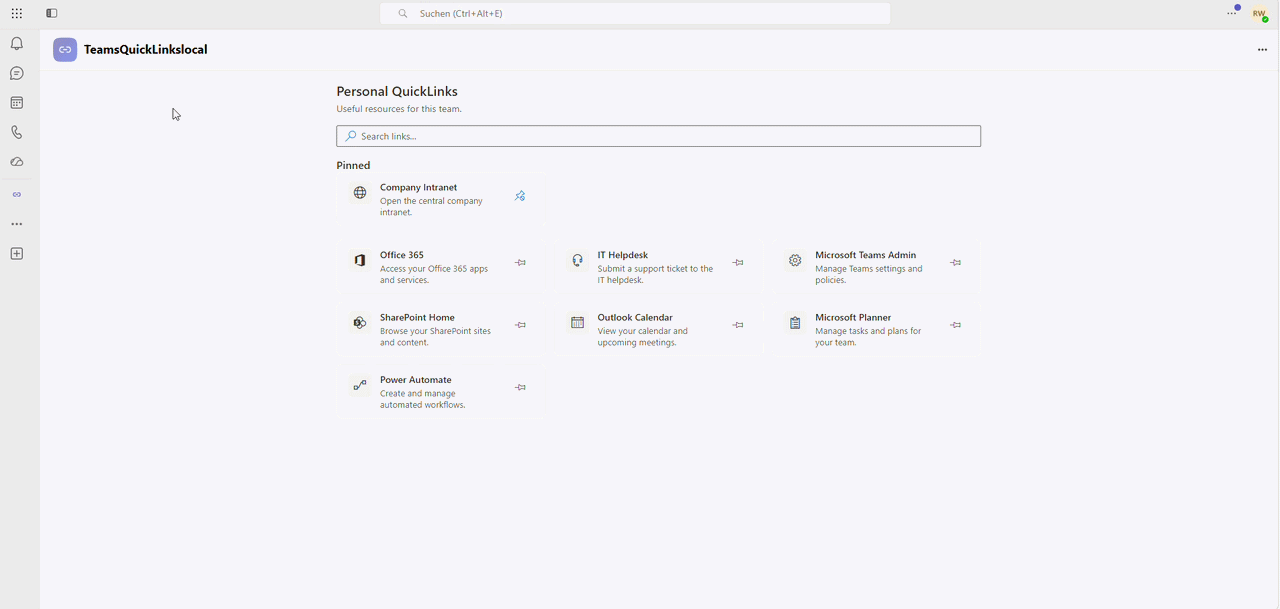
Task: Click the Personal QuickLinks heading
Action: click(397, 91)
